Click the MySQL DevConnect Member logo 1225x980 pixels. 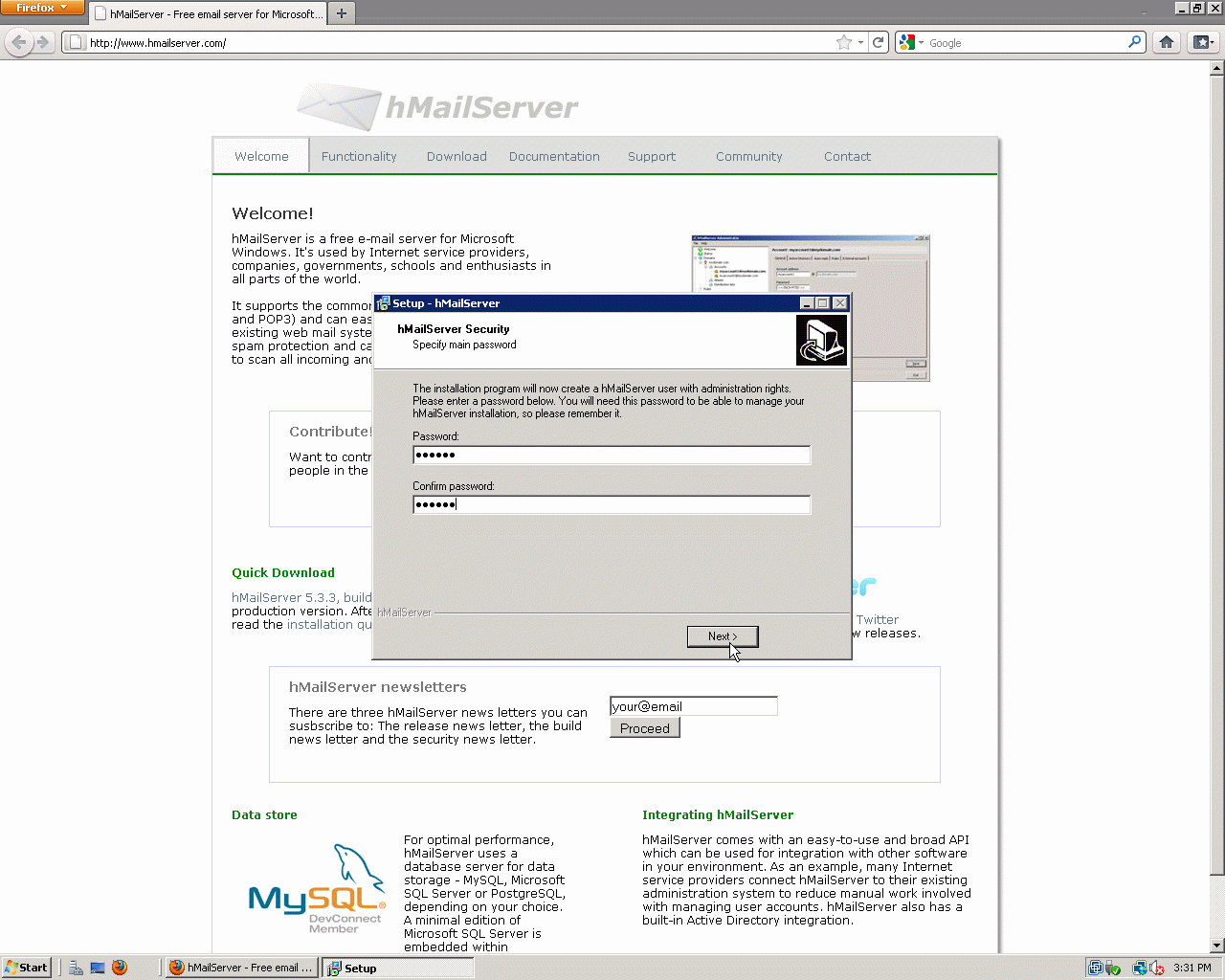click(317, 889)
